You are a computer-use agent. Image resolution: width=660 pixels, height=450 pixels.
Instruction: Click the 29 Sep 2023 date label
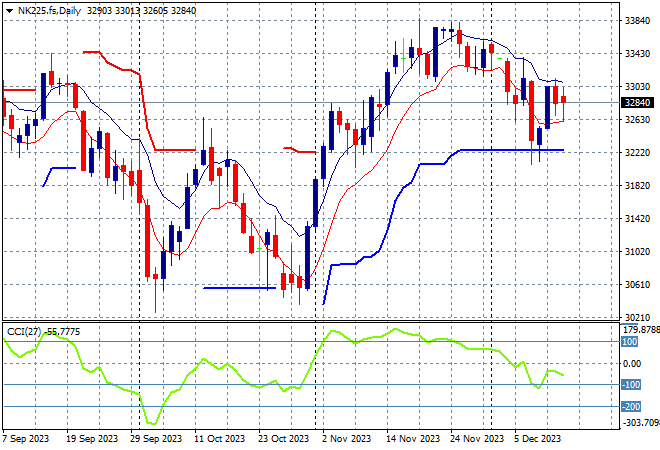(157, 438)
